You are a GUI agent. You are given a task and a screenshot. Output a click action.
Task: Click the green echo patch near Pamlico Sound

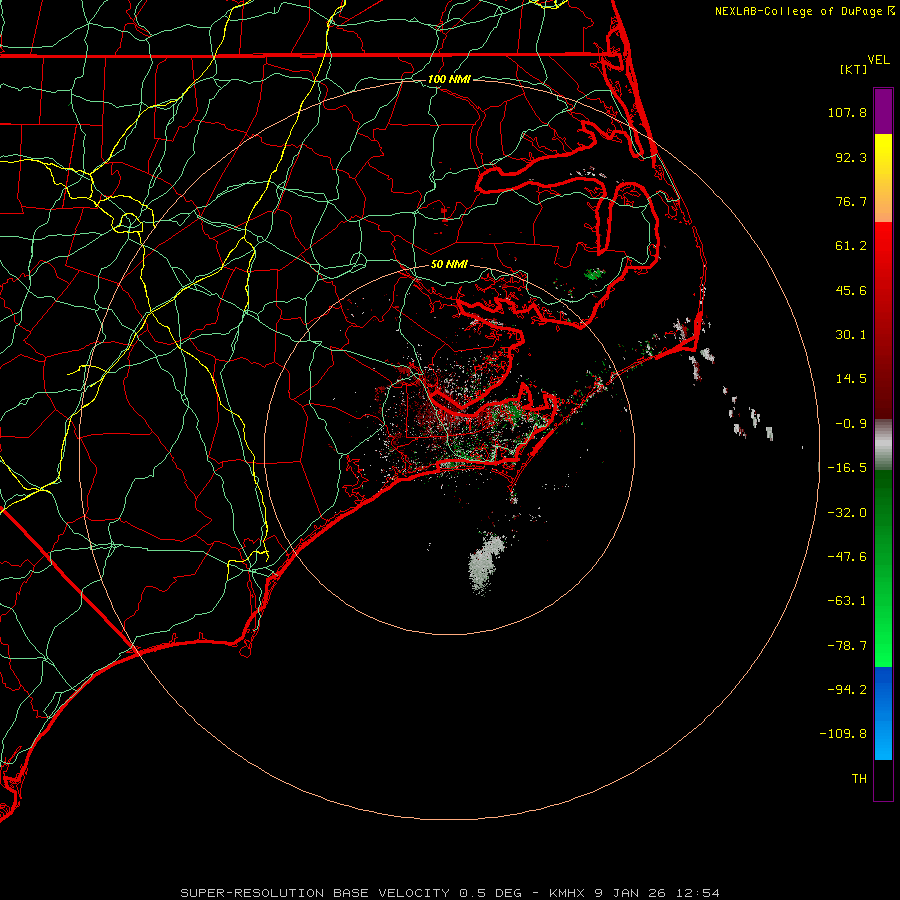point(594,274)
